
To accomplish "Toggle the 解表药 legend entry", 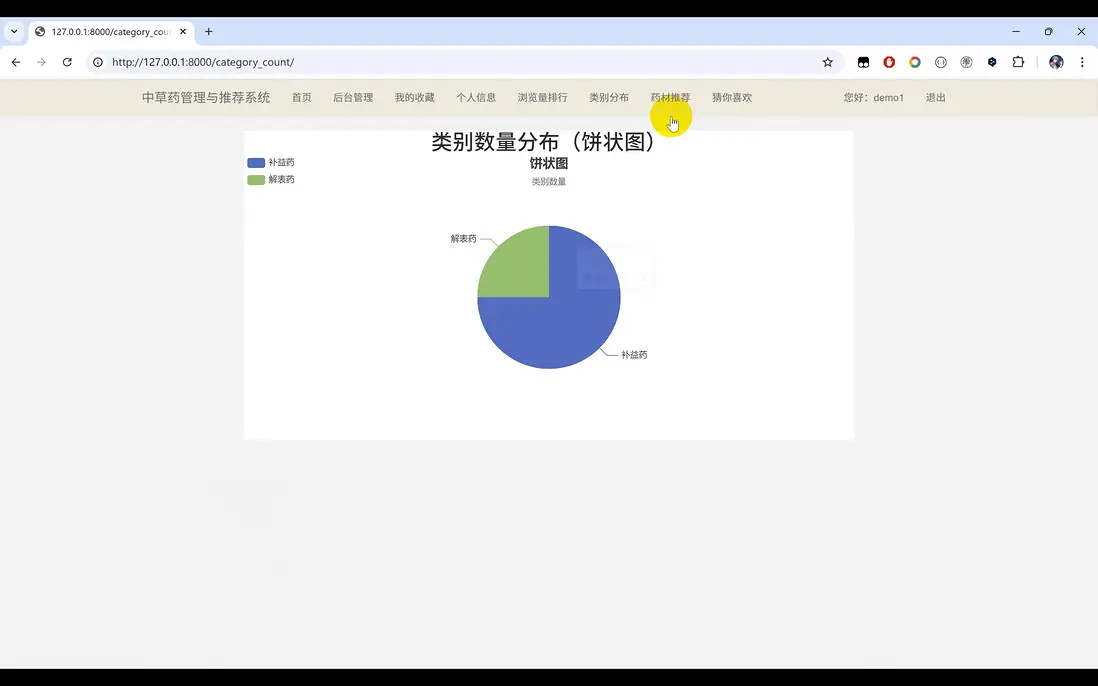I will [x=271, y=180].
